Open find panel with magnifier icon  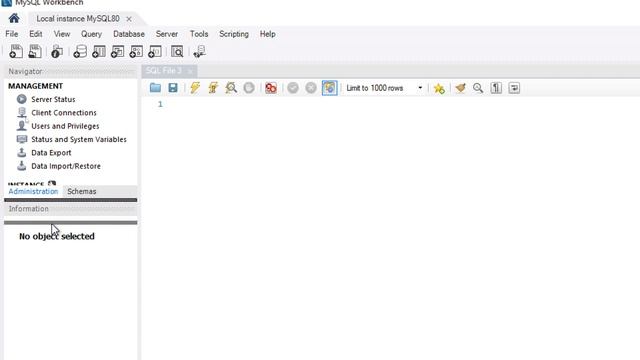pyautogui.click(x=478, y=88)
